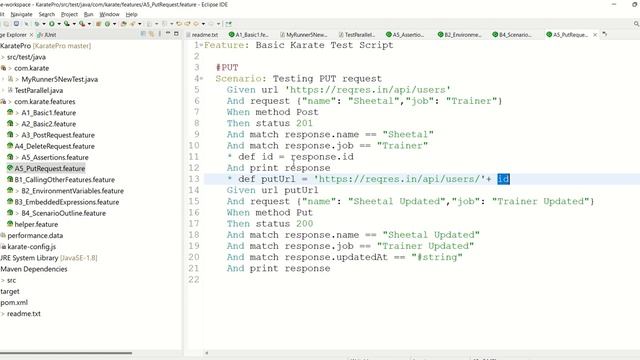Close the Package Explorer view tab
This screenshot has height=360, width=640.
[x=31, y=35]
